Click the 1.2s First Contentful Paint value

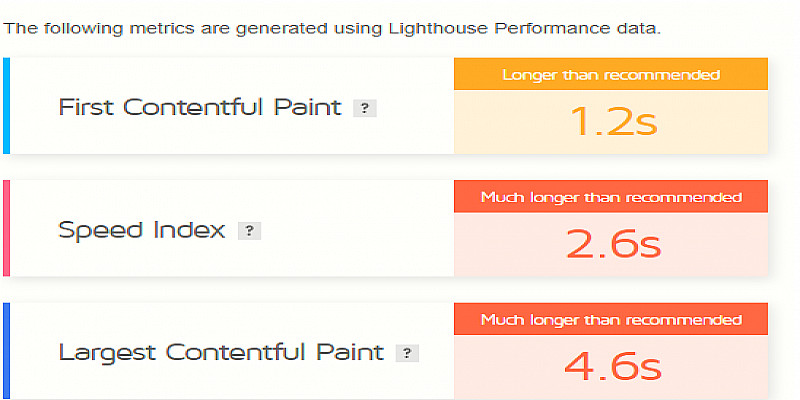click(x=610, y=122)
